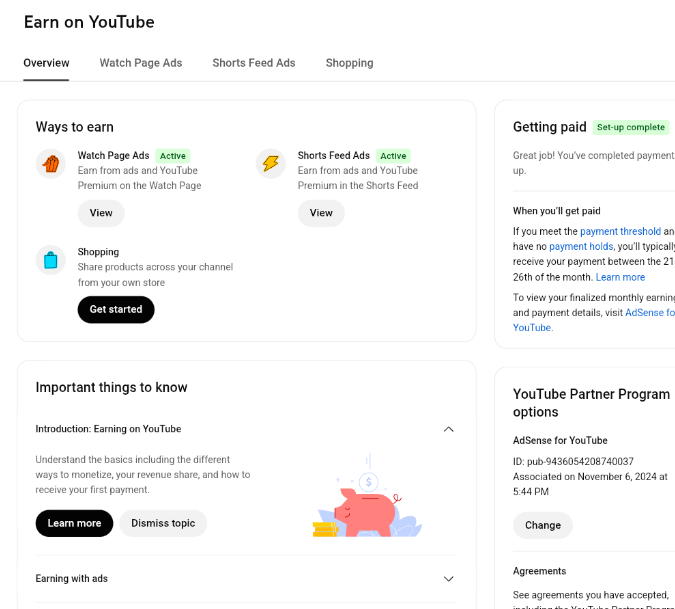Click the Active badge beside Shorts Feed Ads
675x609 pixels.
coord(393,156)
